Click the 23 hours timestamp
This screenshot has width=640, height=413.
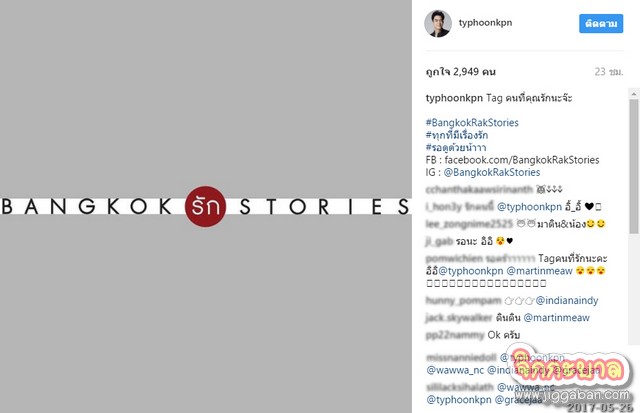tap(609, 72)
